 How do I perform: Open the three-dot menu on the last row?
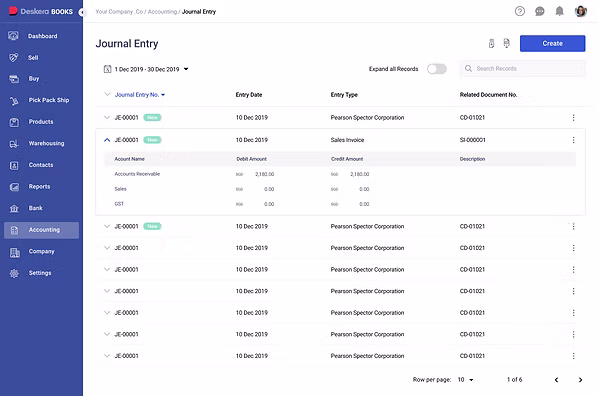pyautogui.click(x=573, y=356)
